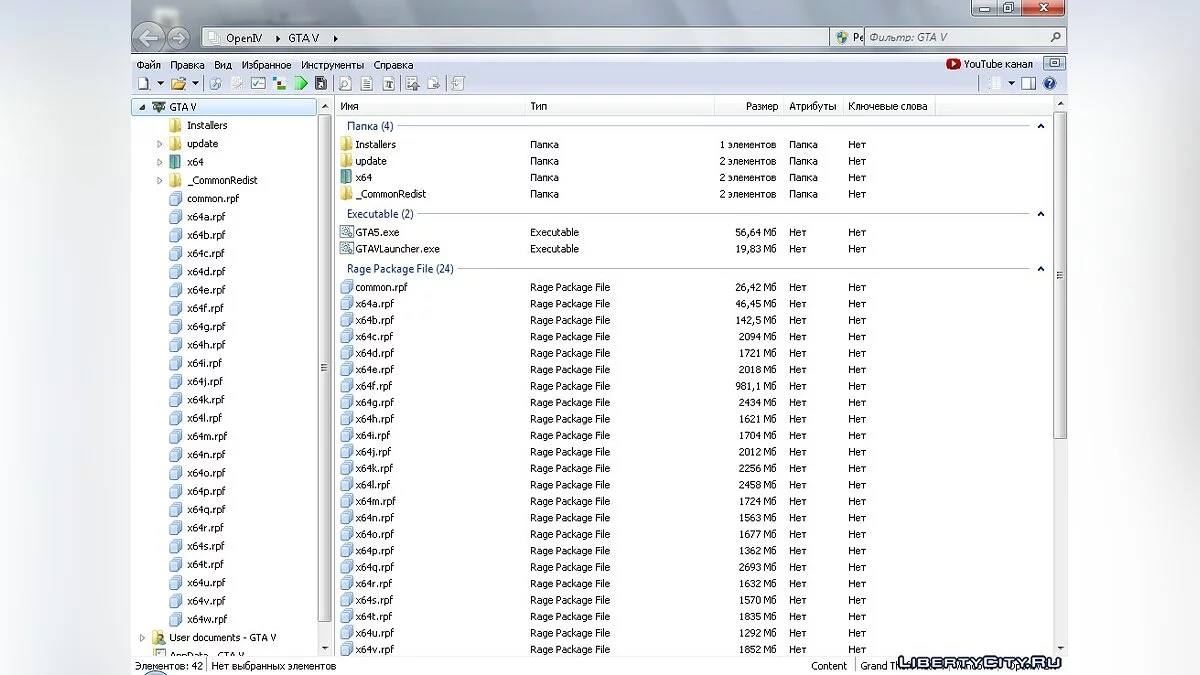Select x64m.rpf in the left tree
Screen dimensions: 1200x675
[206, 437]
